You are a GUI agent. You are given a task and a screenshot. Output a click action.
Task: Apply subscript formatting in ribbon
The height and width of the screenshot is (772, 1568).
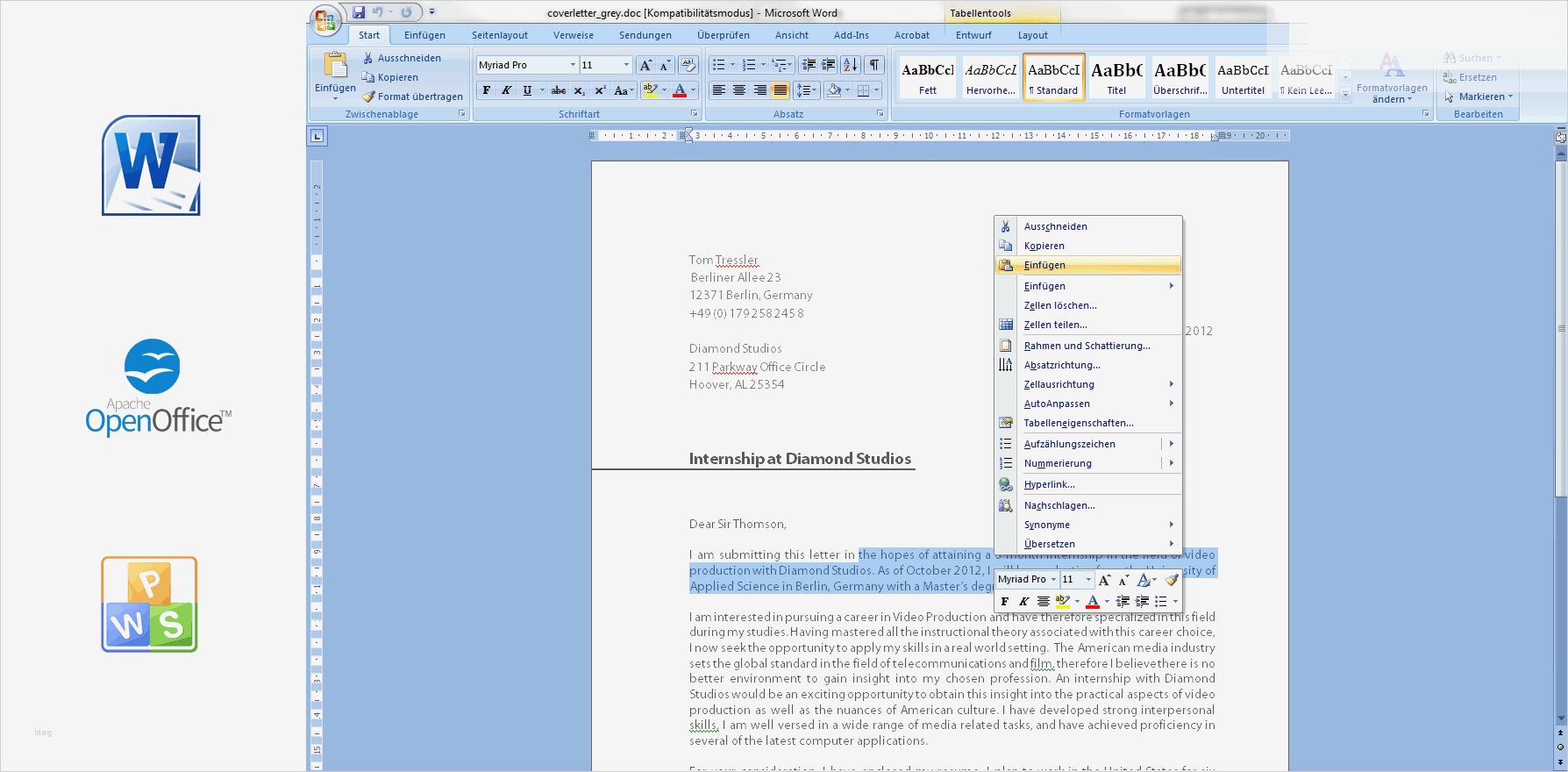[x=580, y=90]
